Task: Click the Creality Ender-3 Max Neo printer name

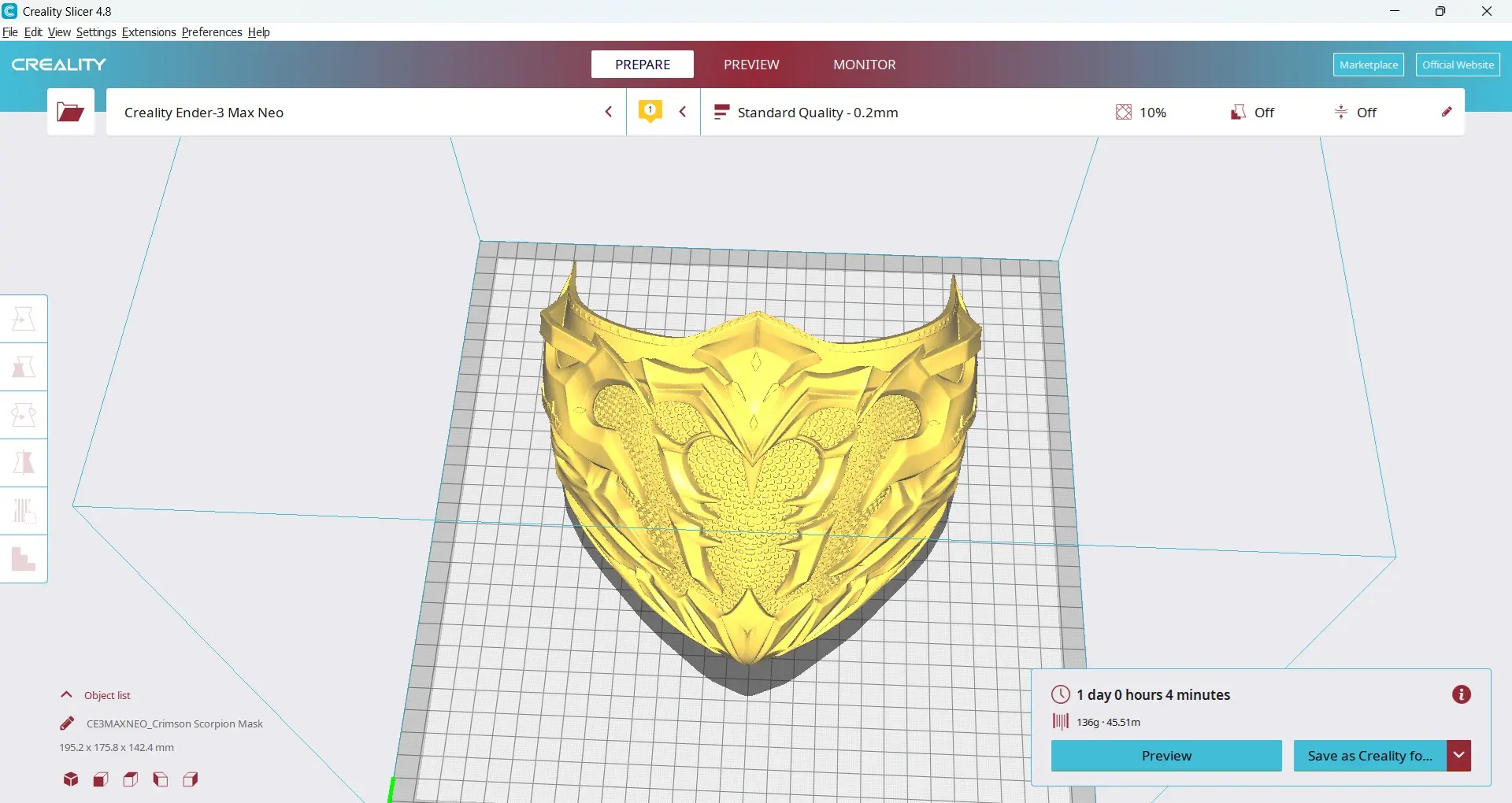Action: [x=204, y=113]
